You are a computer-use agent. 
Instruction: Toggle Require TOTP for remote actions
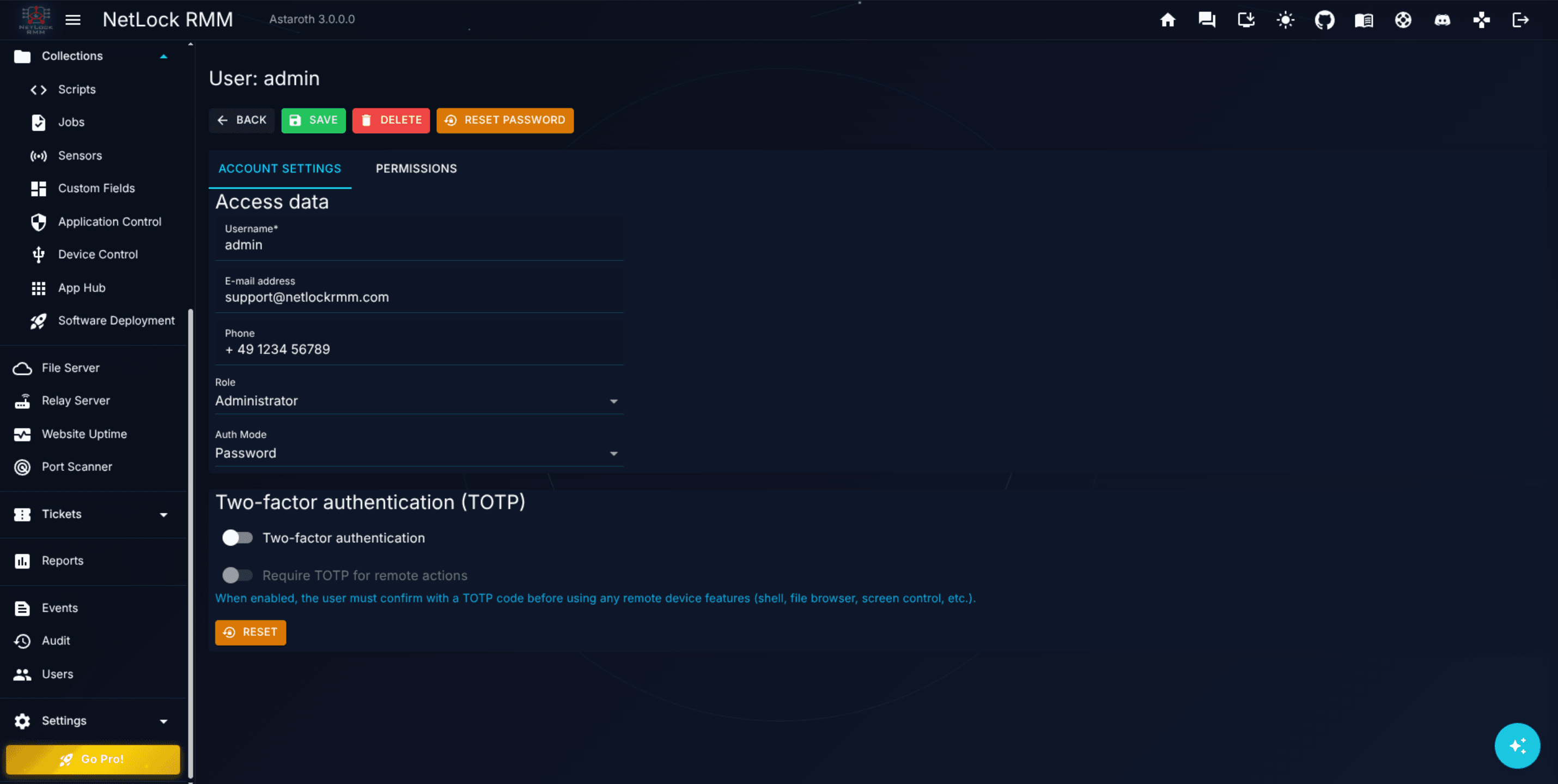tap(237, 575)
